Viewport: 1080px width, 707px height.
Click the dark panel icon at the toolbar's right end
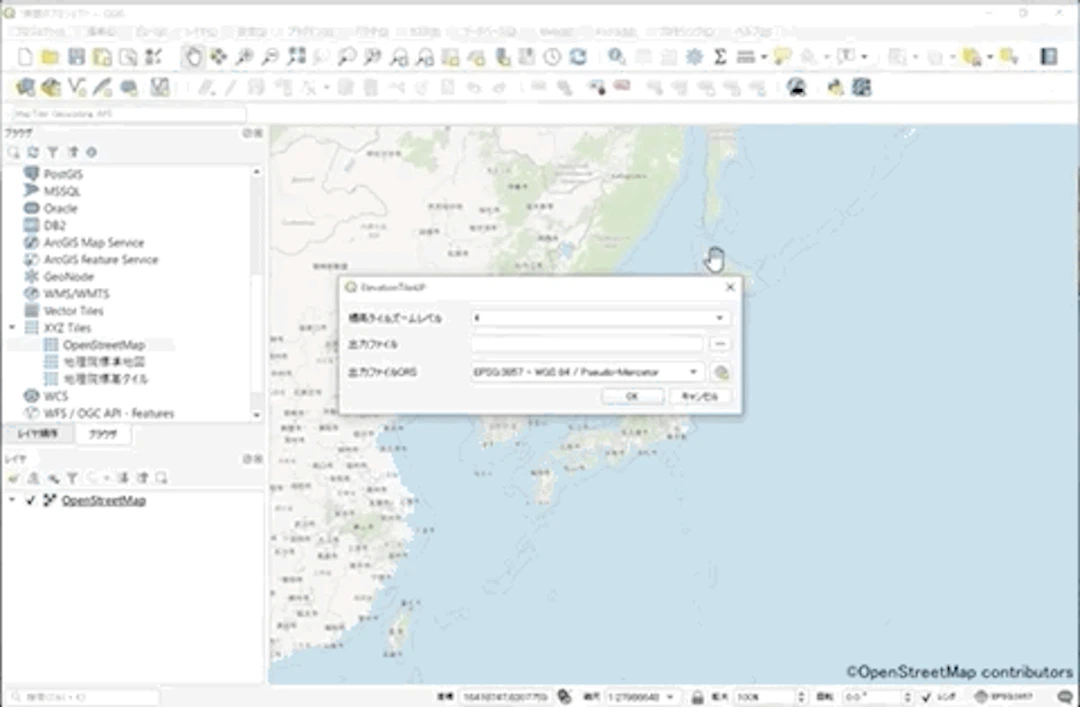1048,57
